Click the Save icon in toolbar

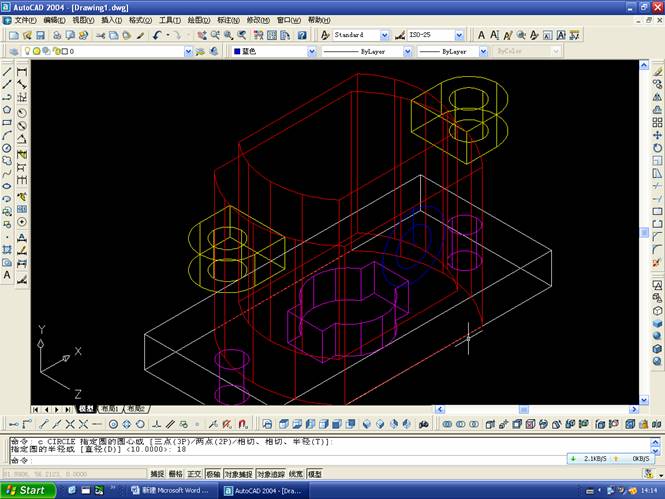(x=41, y=35)
